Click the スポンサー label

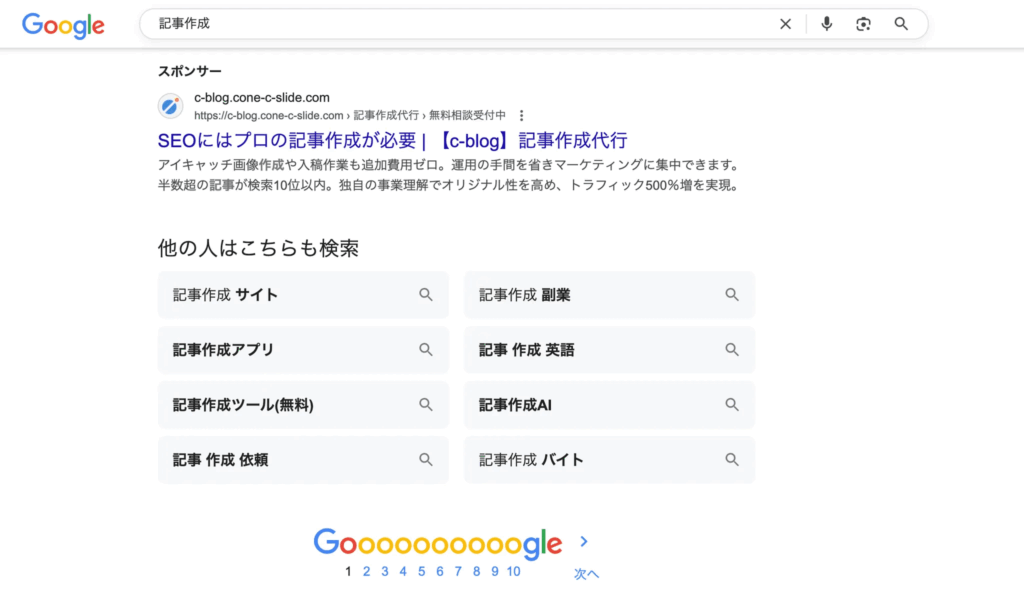(189, 71)
